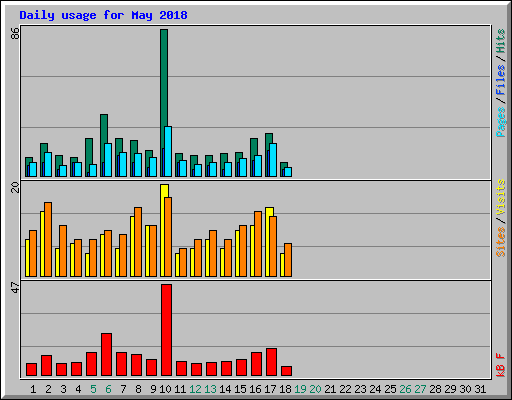
Task: Click green weekend day label "26"
Action: (x=405, y=389)
